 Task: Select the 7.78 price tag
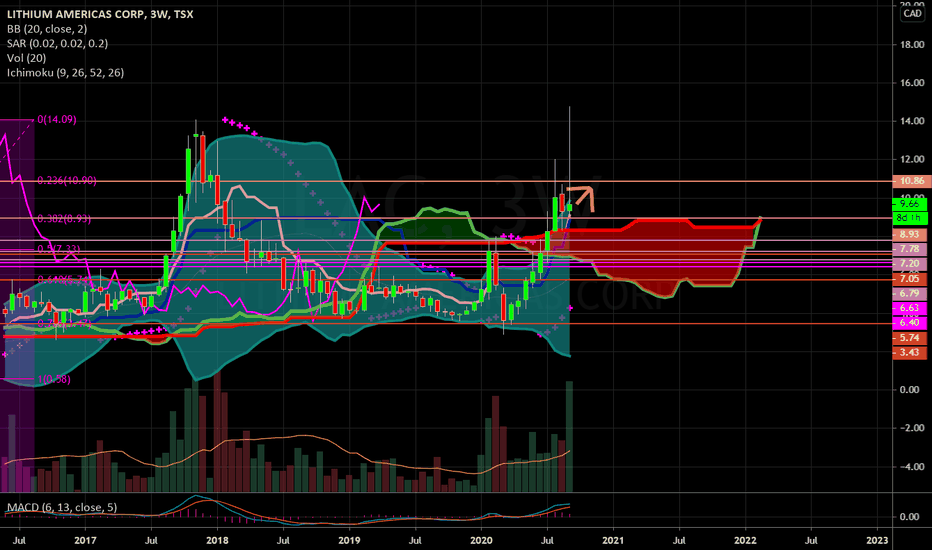[909, 249]
